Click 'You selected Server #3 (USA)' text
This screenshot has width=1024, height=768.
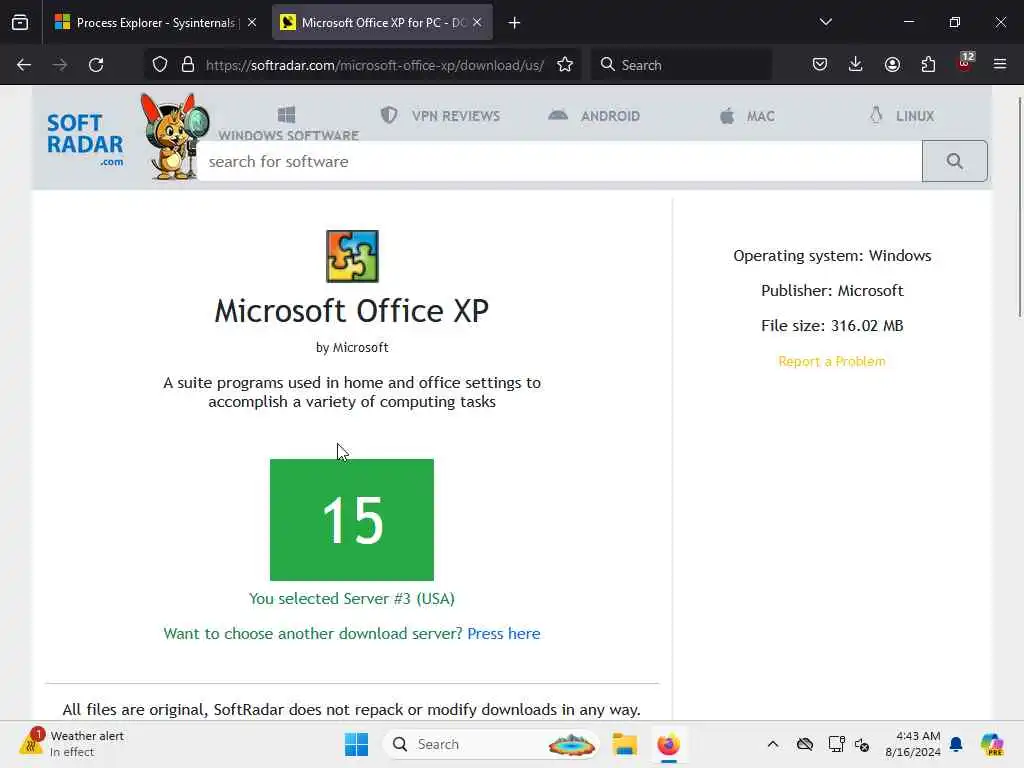click(x=352, y=598)
